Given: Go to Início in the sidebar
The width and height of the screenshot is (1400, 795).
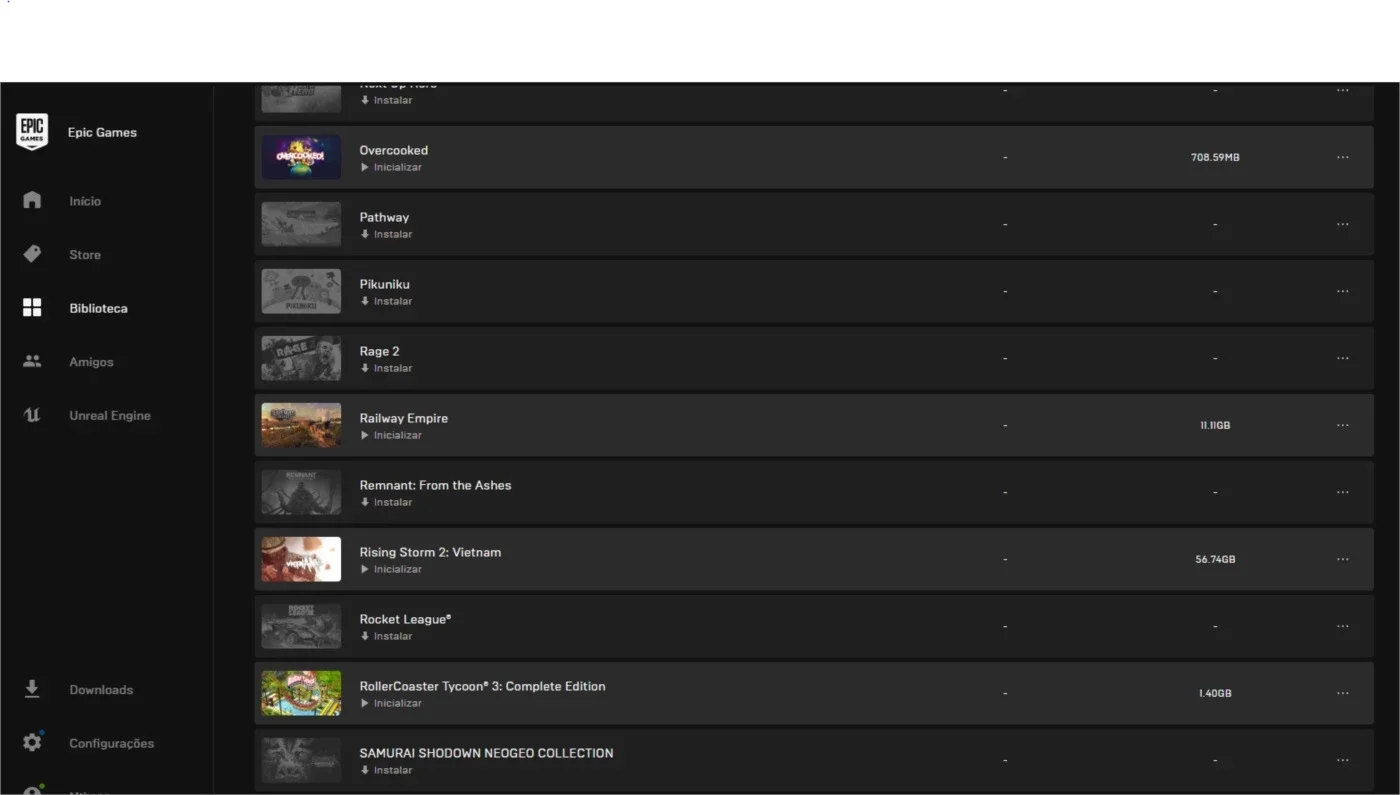Looking at the screenshot, I should pos(85,201).
